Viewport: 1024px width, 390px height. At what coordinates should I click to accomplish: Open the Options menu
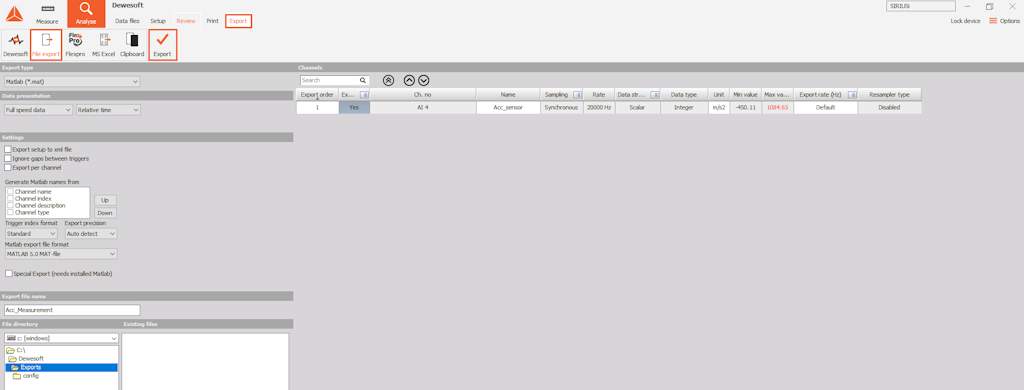(x=1004, y=21)
